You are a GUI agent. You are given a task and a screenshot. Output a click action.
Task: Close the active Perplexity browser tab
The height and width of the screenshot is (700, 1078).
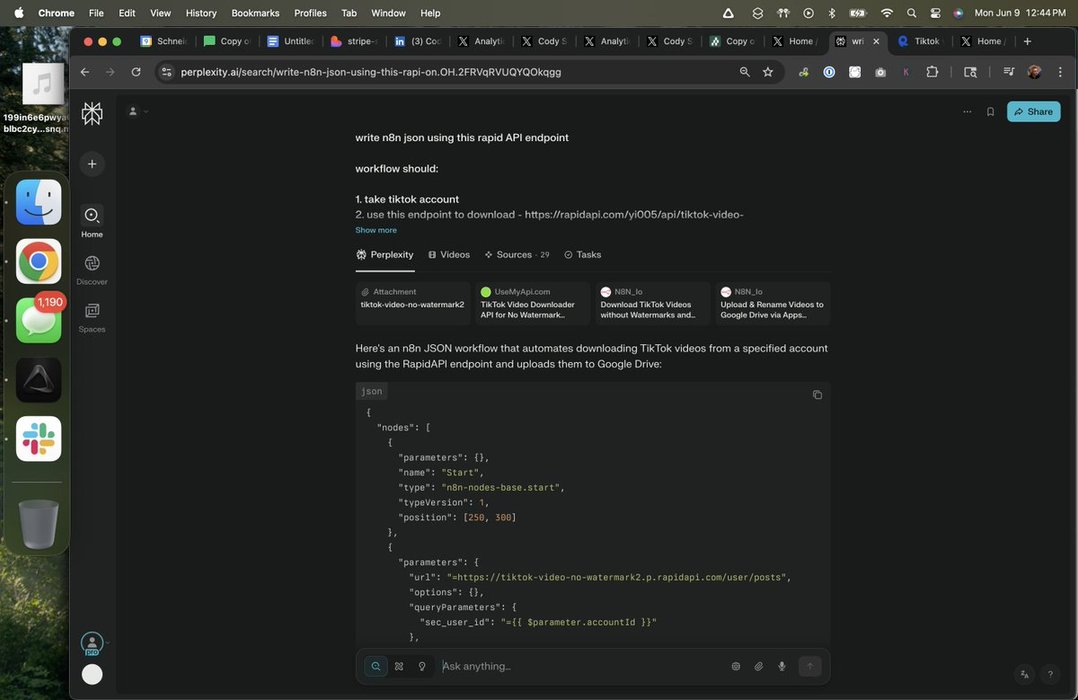876,41
